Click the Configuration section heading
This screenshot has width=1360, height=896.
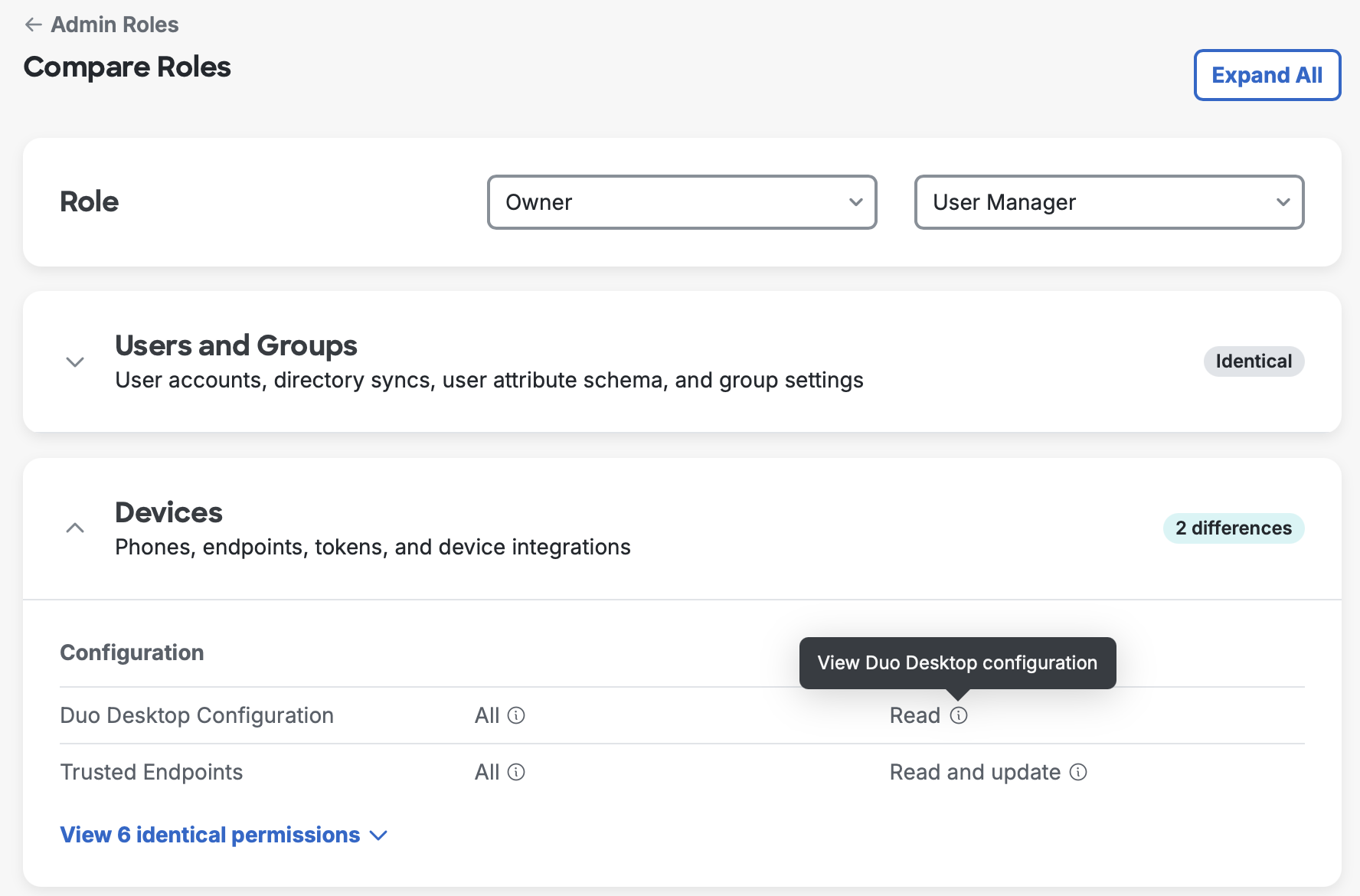[x=132, y=652]
